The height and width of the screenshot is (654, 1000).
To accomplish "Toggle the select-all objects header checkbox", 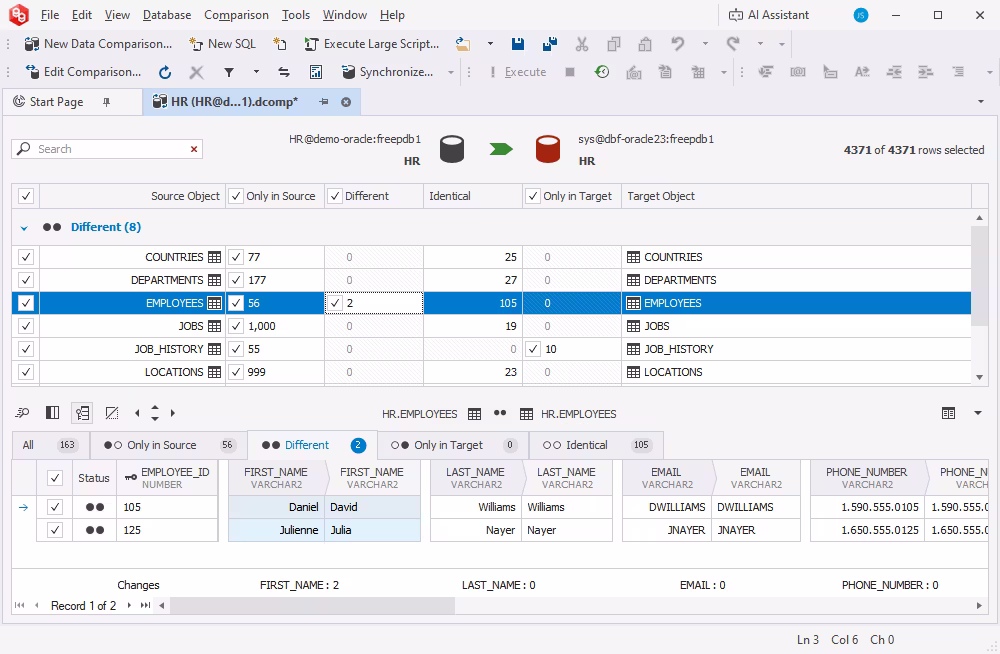I will point(26,196).
